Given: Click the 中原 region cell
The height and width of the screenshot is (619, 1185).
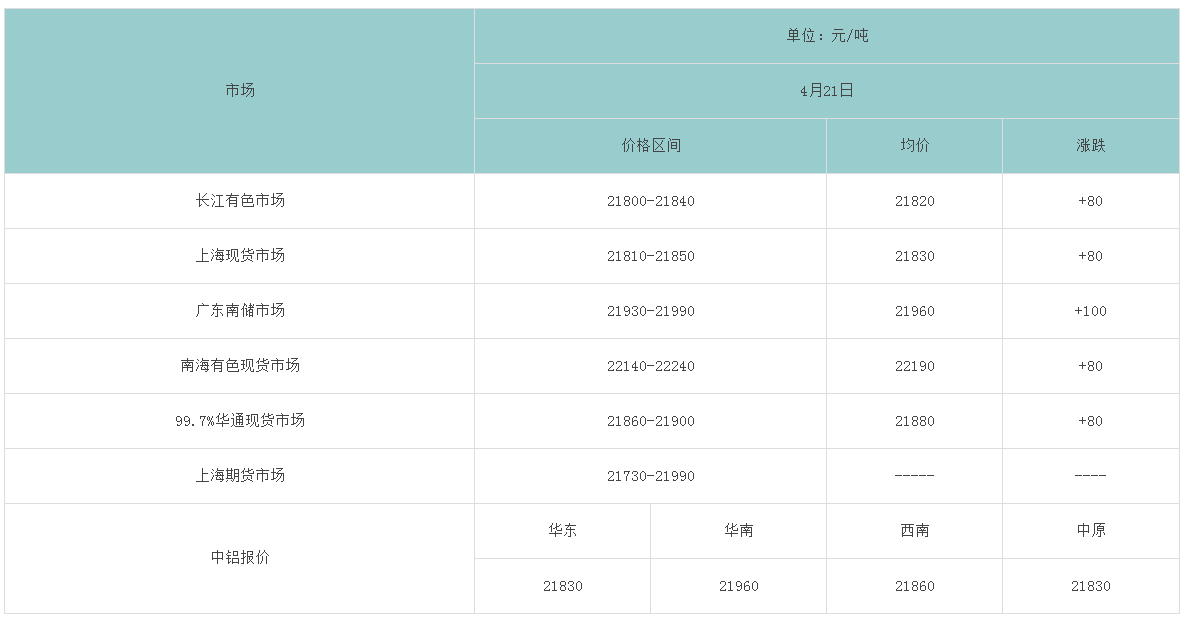Looking at the screenshot, I should (1090, 531).
